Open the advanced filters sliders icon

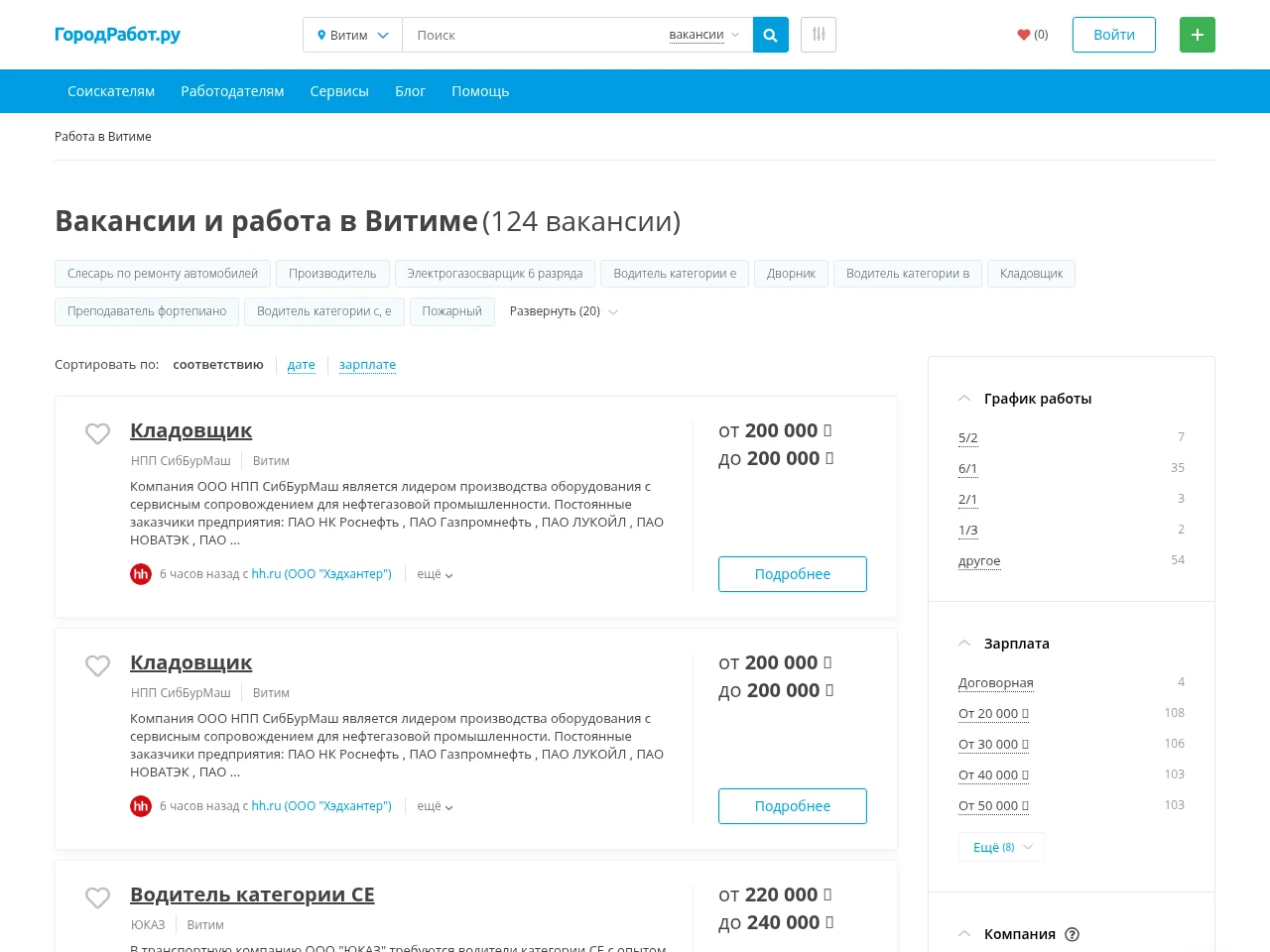(x=819, y=35)
